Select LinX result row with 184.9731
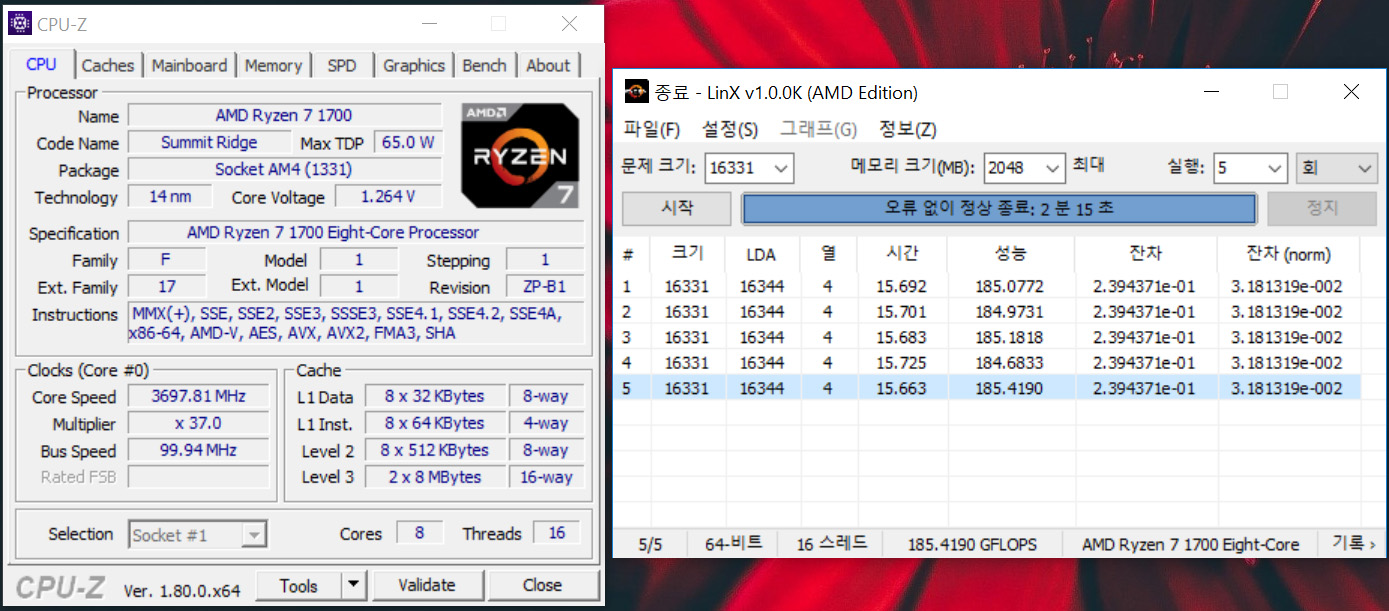The width and height of the screenshot is (1389, 611). click(986, 312)
